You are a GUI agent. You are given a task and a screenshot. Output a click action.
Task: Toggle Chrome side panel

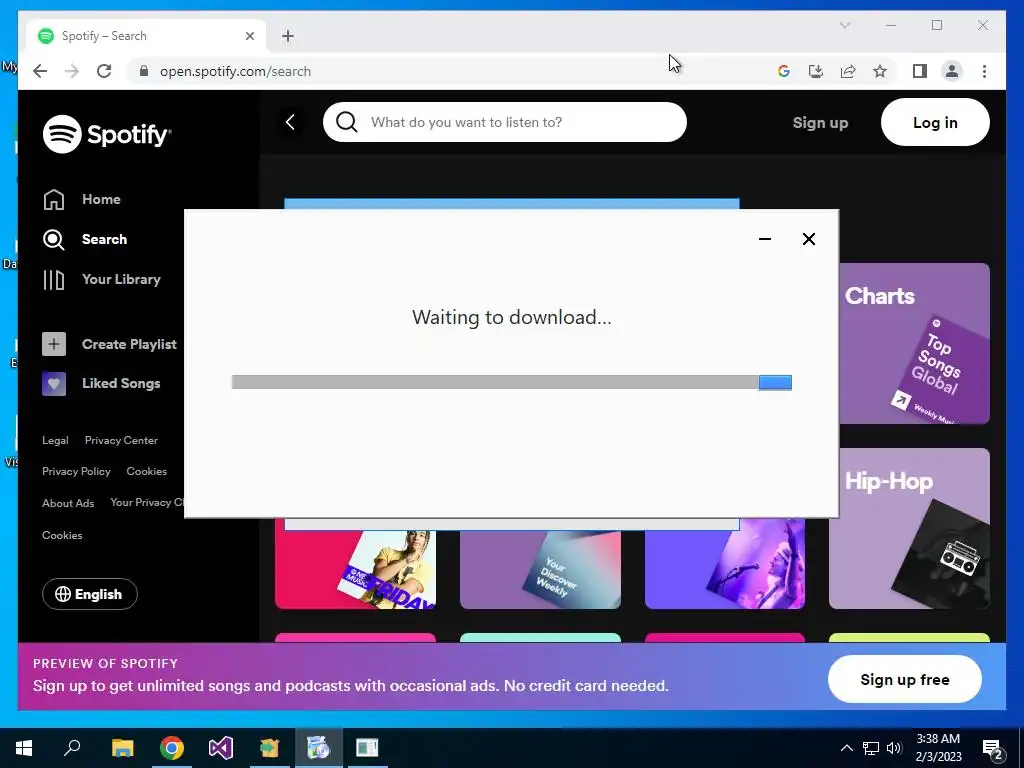(920, 71)
